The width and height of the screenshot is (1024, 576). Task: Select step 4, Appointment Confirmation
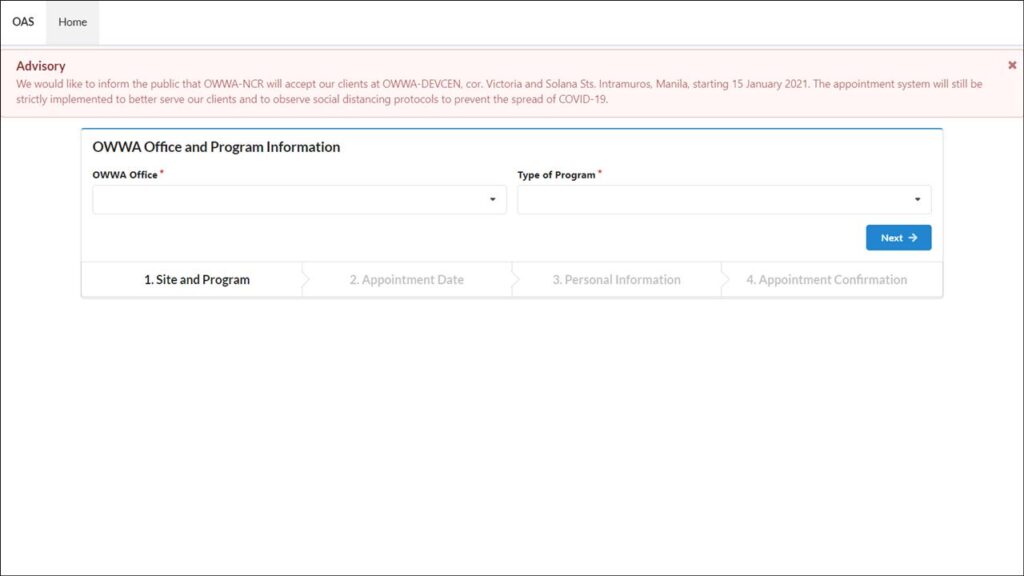828,279
